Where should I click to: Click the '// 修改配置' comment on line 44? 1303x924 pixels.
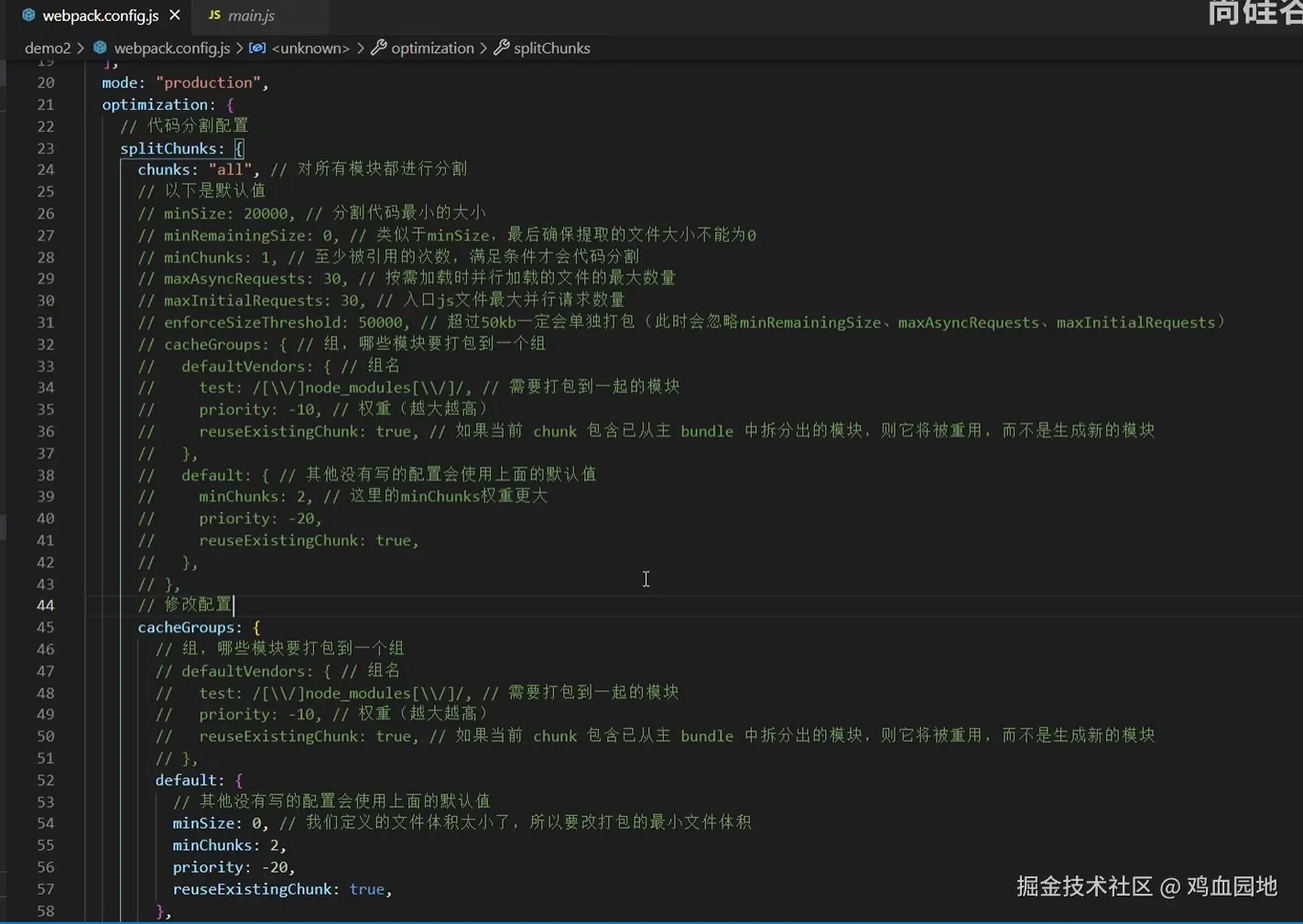coord(185,605)
